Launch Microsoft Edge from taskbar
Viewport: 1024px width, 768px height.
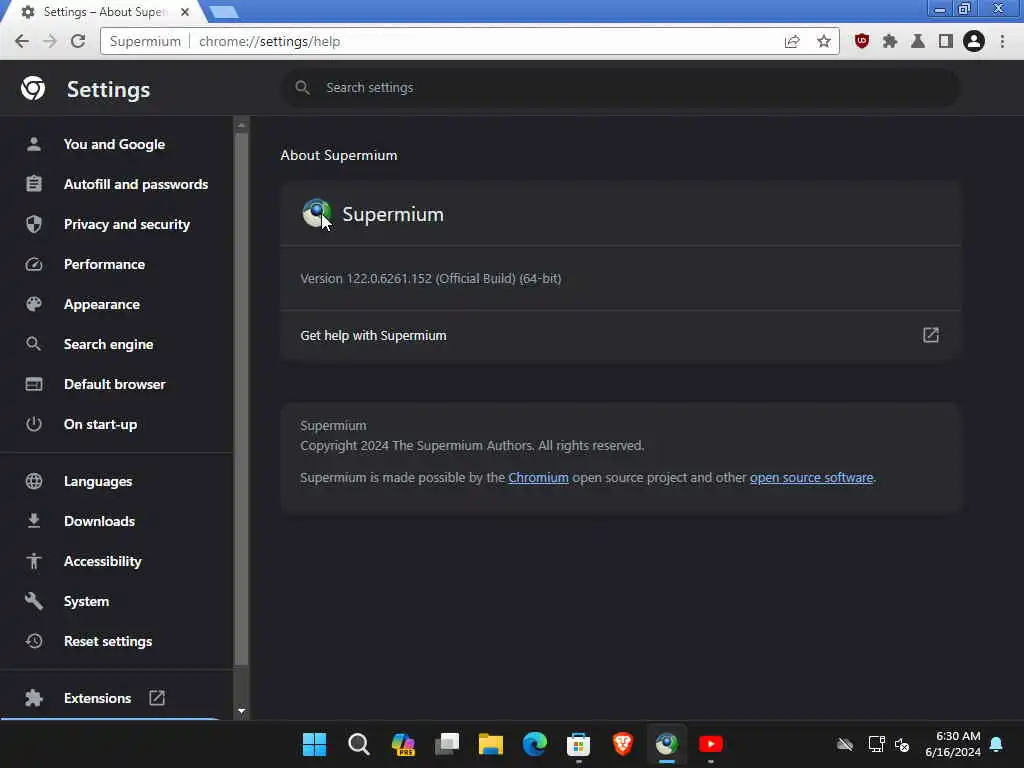pyautogui.click(x=535, y=744)
